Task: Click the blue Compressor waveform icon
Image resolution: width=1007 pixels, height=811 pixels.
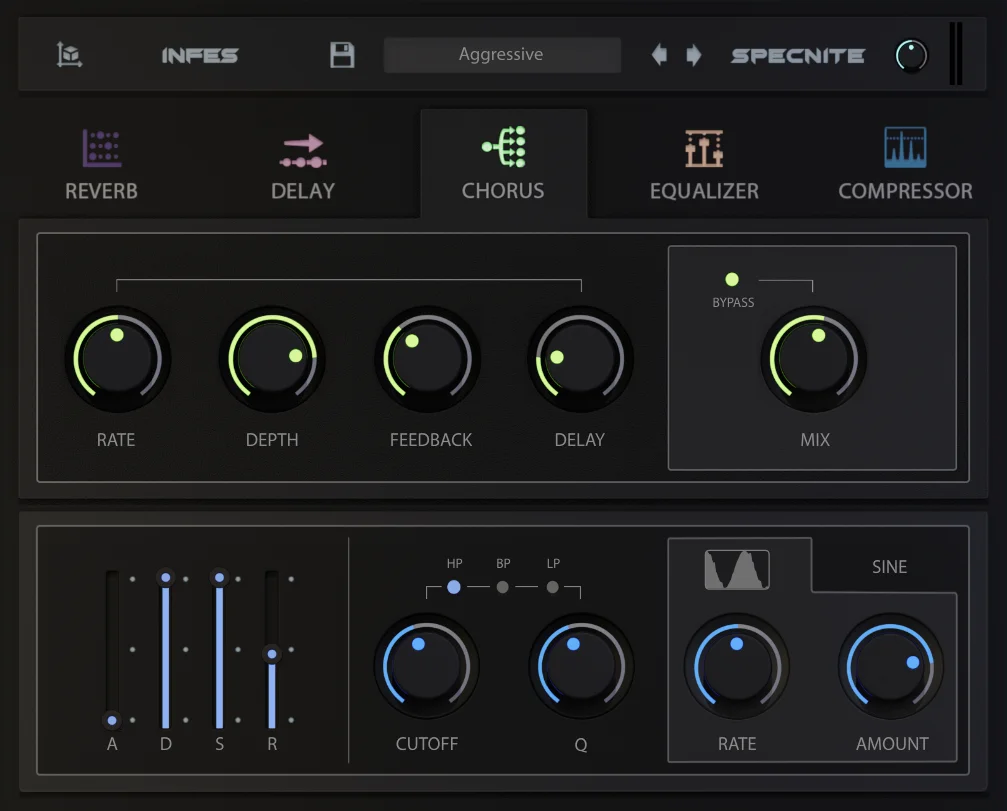Action: point(905,147)
